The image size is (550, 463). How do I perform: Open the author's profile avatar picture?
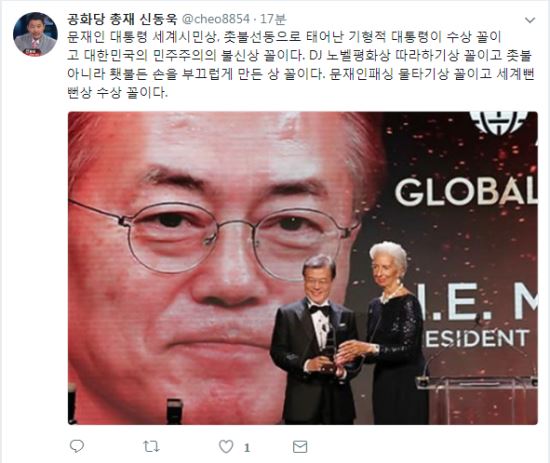[x=35, y=34]
